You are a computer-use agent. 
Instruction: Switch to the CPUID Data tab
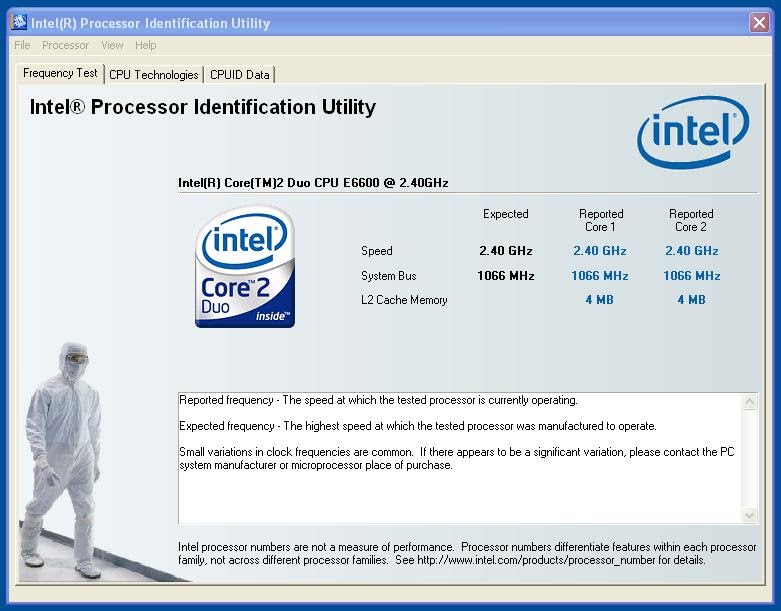(x=240, y=75)
